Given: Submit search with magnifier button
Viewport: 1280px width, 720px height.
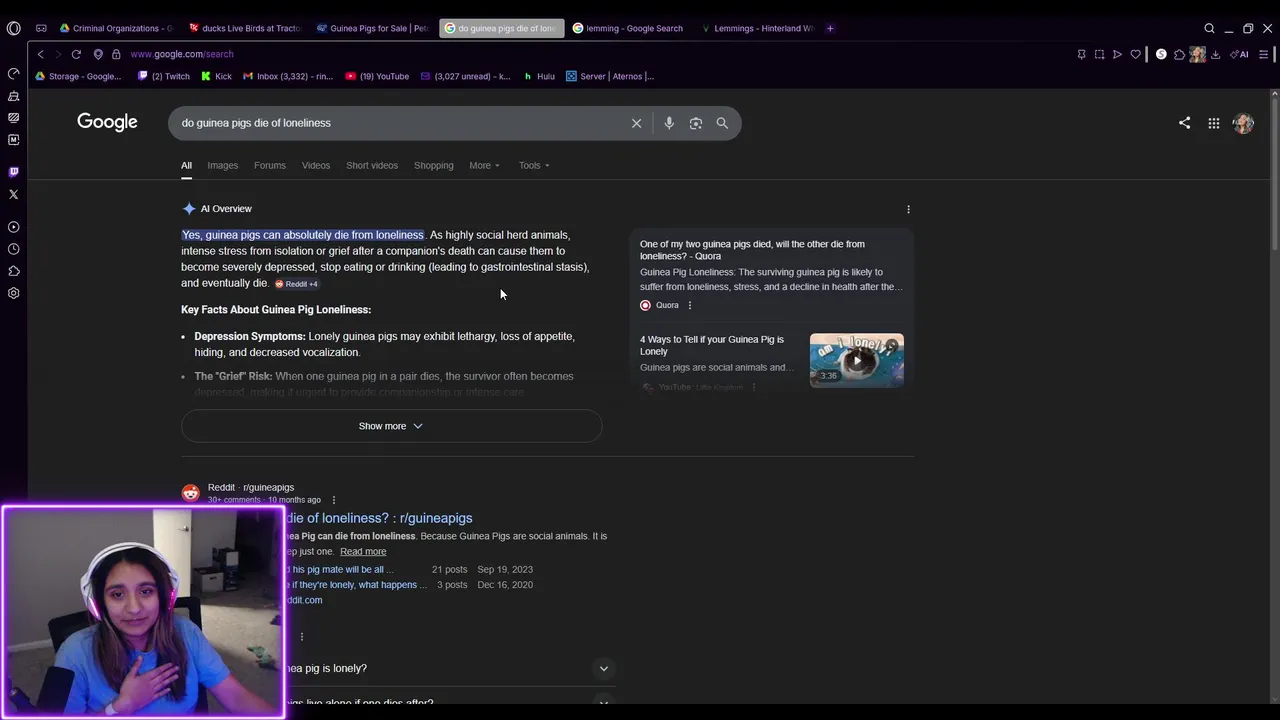Looking at the screenshot, I should (x=722, y=123).
